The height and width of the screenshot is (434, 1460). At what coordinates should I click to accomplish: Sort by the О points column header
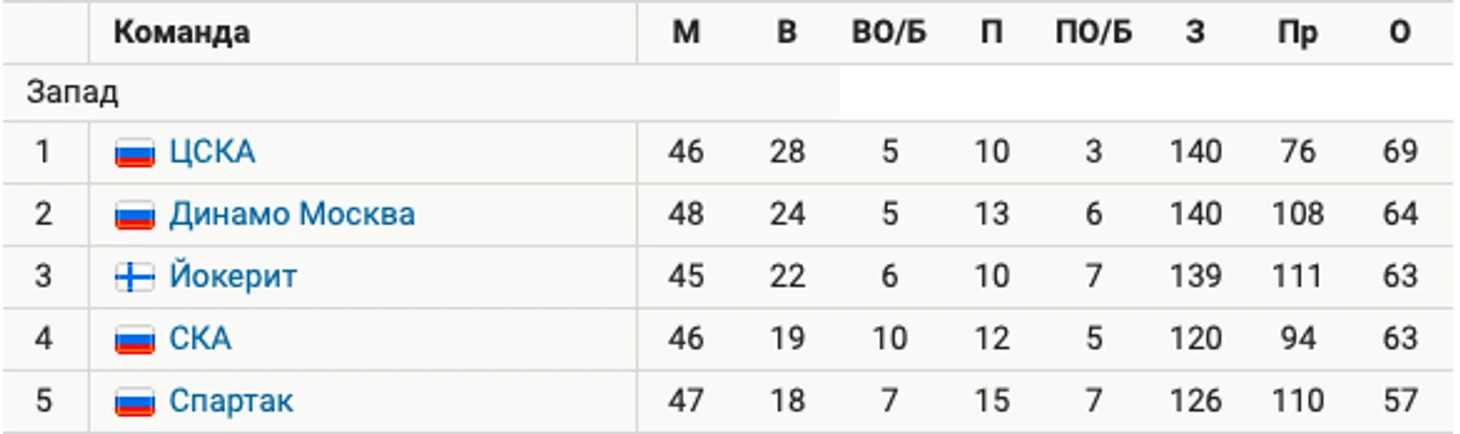click(x=1400, y=33)
